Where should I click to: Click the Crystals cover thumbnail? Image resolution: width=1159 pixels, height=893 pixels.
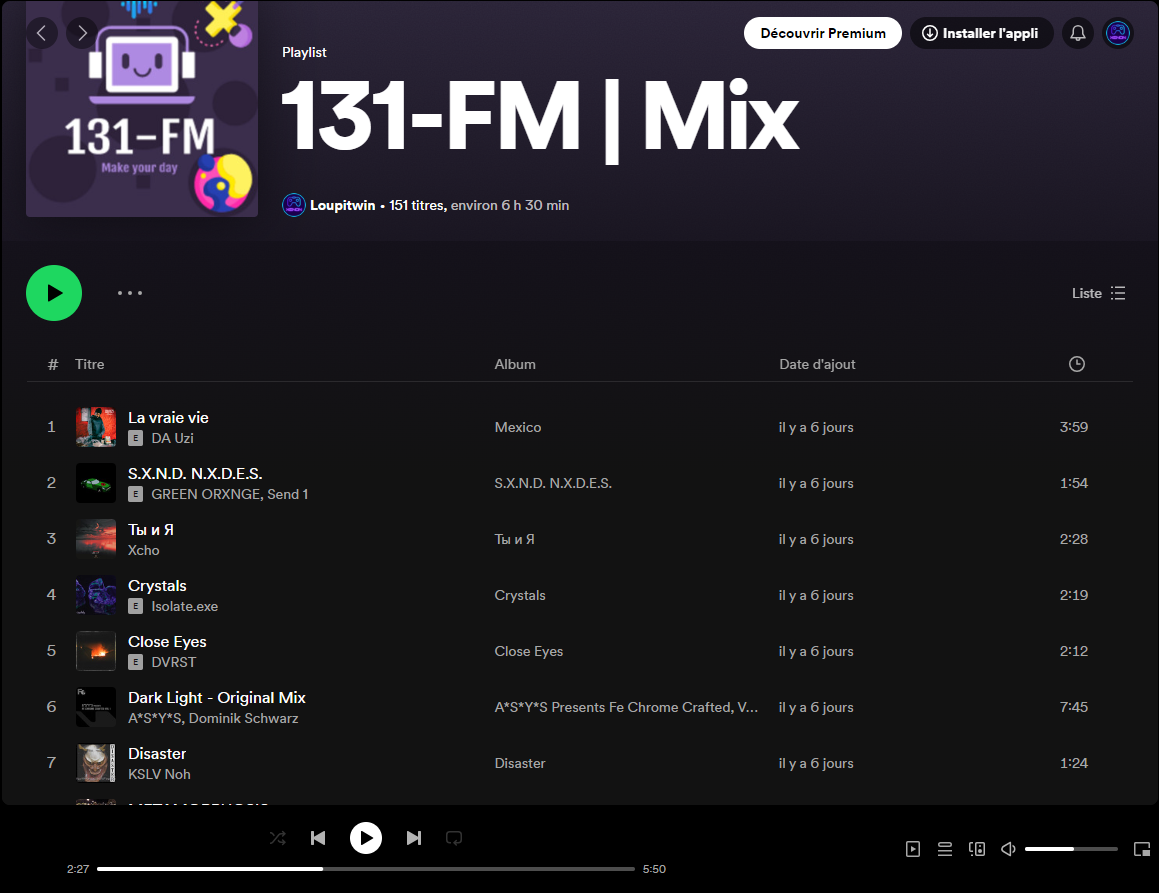(x=96, y=596)
